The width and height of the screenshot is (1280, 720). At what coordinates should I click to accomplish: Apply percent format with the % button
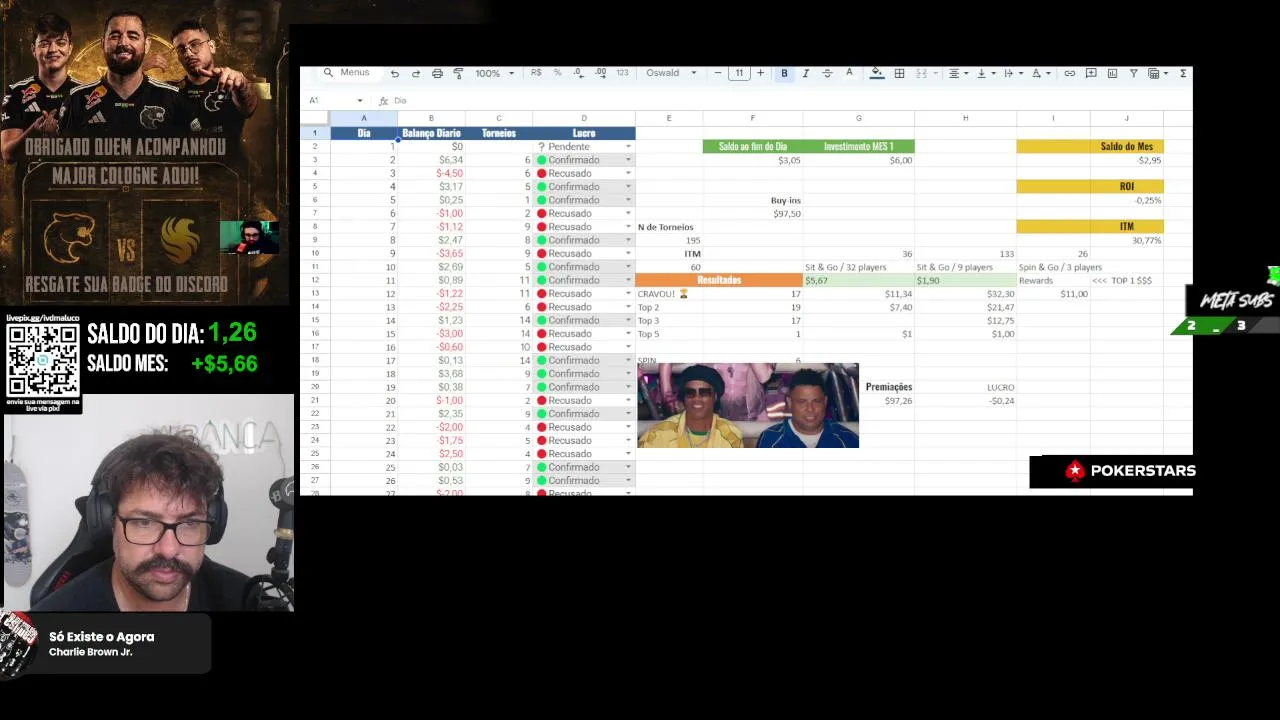557,73
